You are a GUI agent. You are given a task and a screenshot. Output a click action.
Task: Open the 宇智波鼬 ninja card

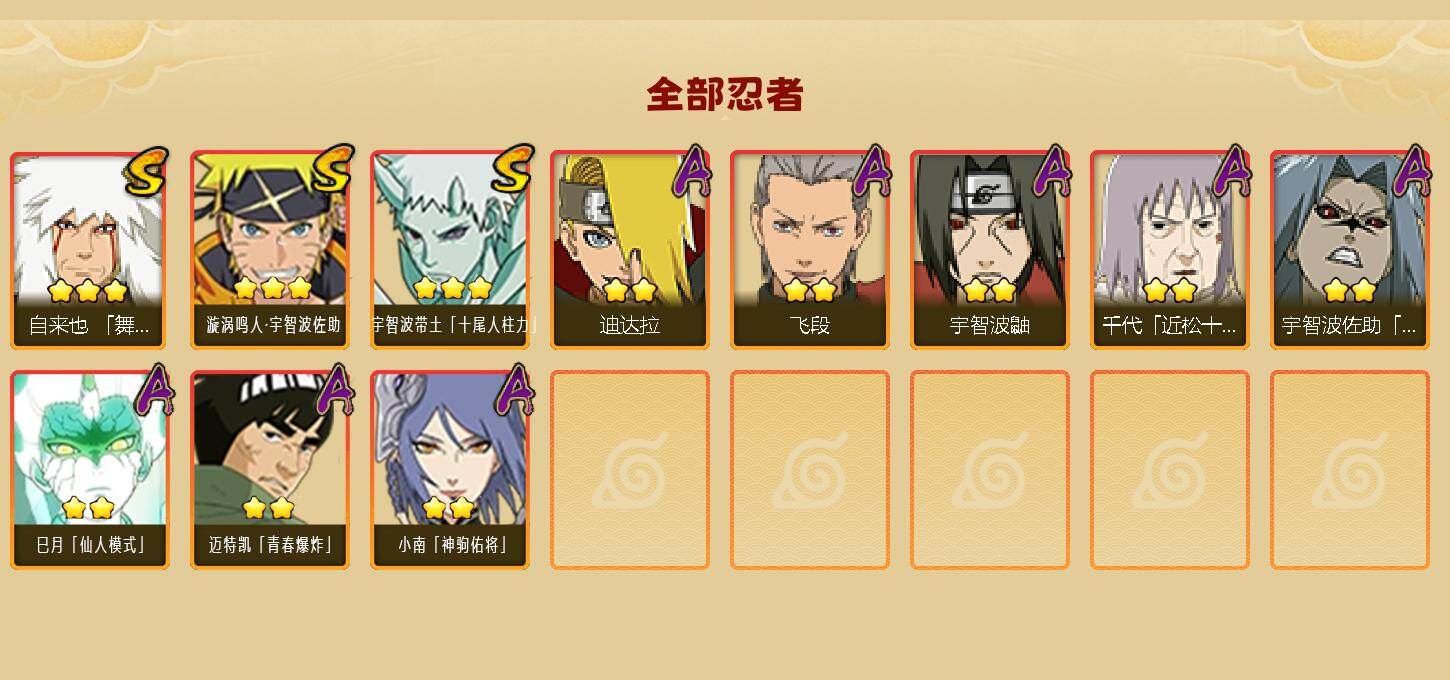point(990,250)
